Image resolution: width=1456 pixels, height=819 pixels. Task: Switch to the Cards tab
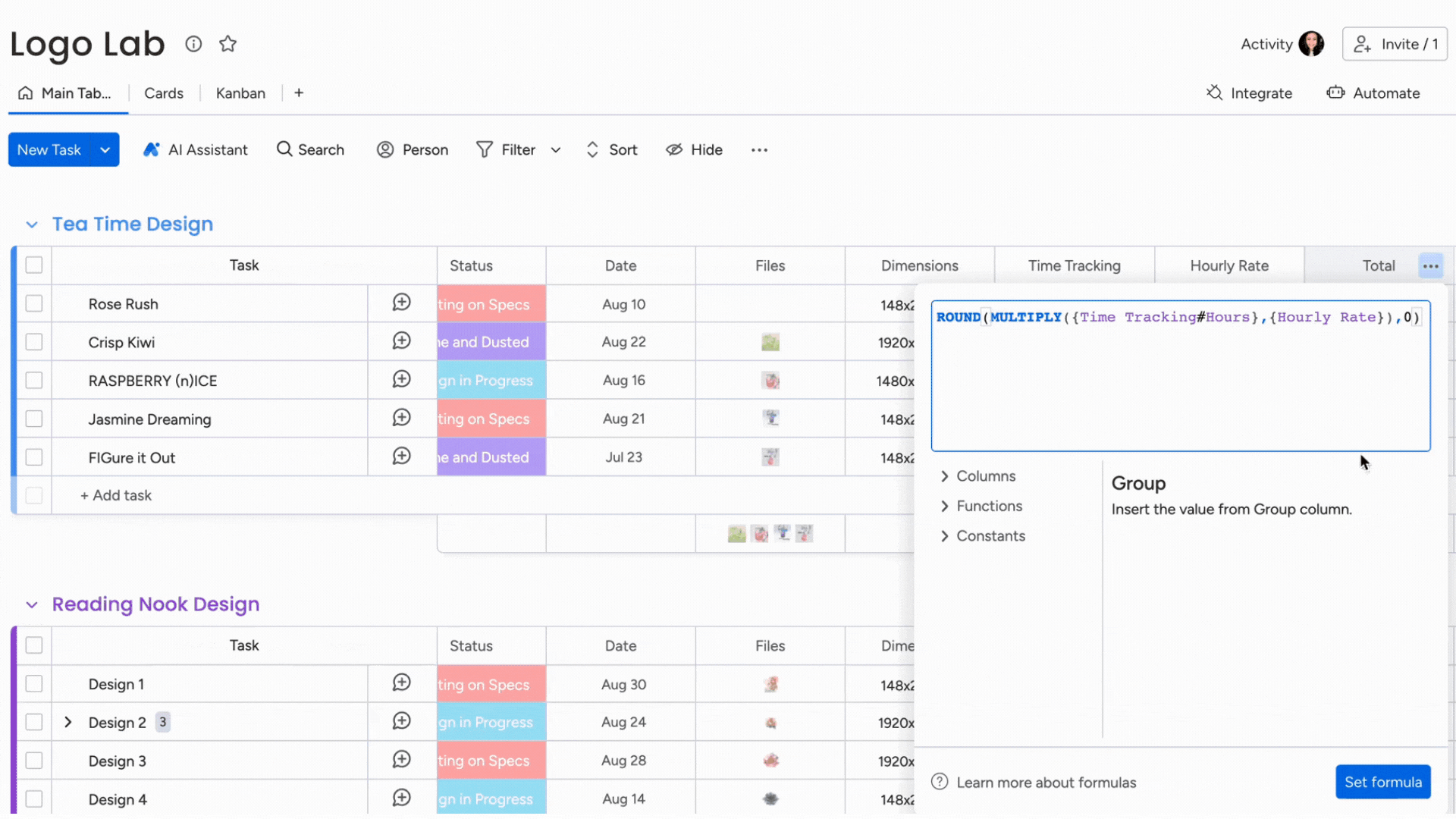point(163,93)
